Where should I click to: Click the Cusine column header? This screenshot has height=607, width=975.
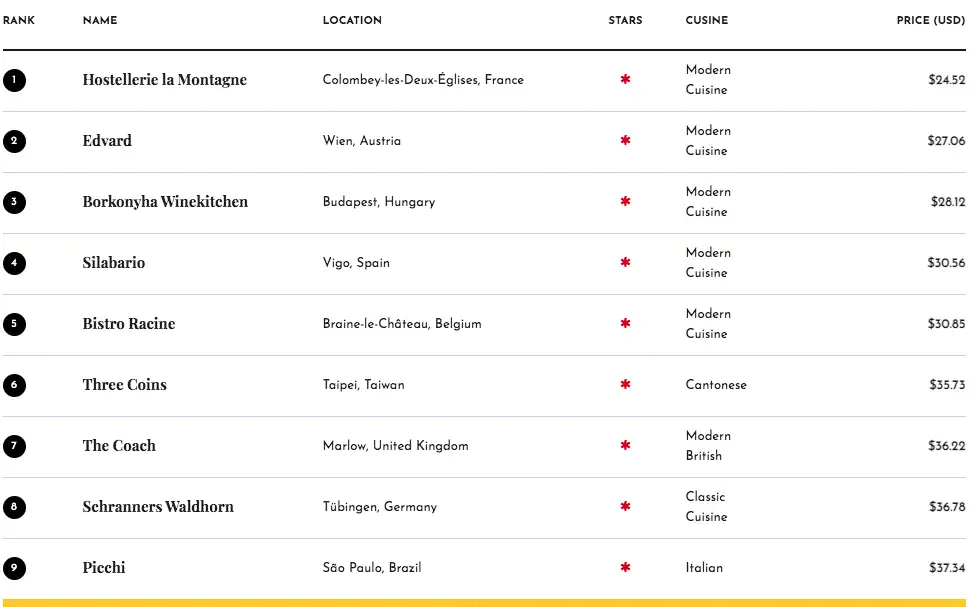coord(707,20)
